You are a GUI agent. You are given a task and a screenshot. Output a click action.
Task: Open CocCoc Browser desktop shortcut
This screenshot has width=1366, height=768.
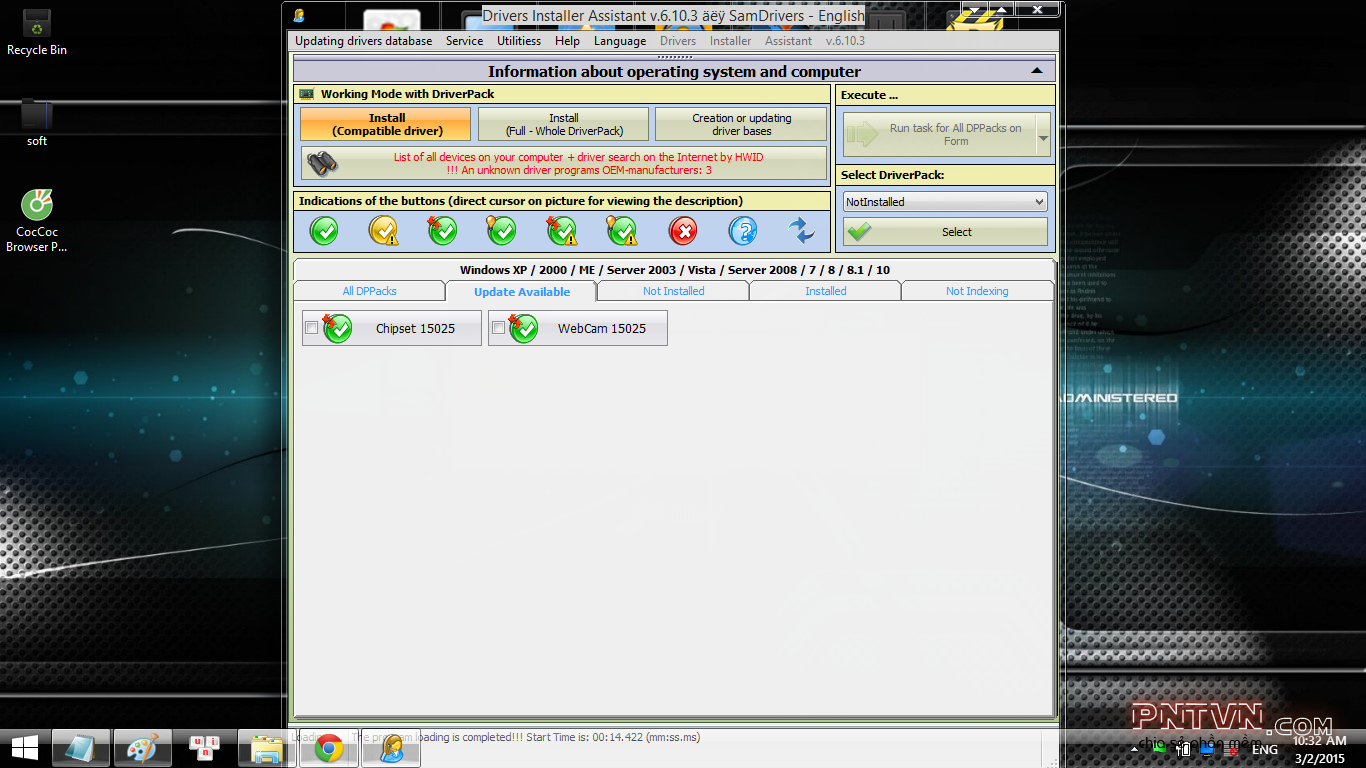(37, 221)
